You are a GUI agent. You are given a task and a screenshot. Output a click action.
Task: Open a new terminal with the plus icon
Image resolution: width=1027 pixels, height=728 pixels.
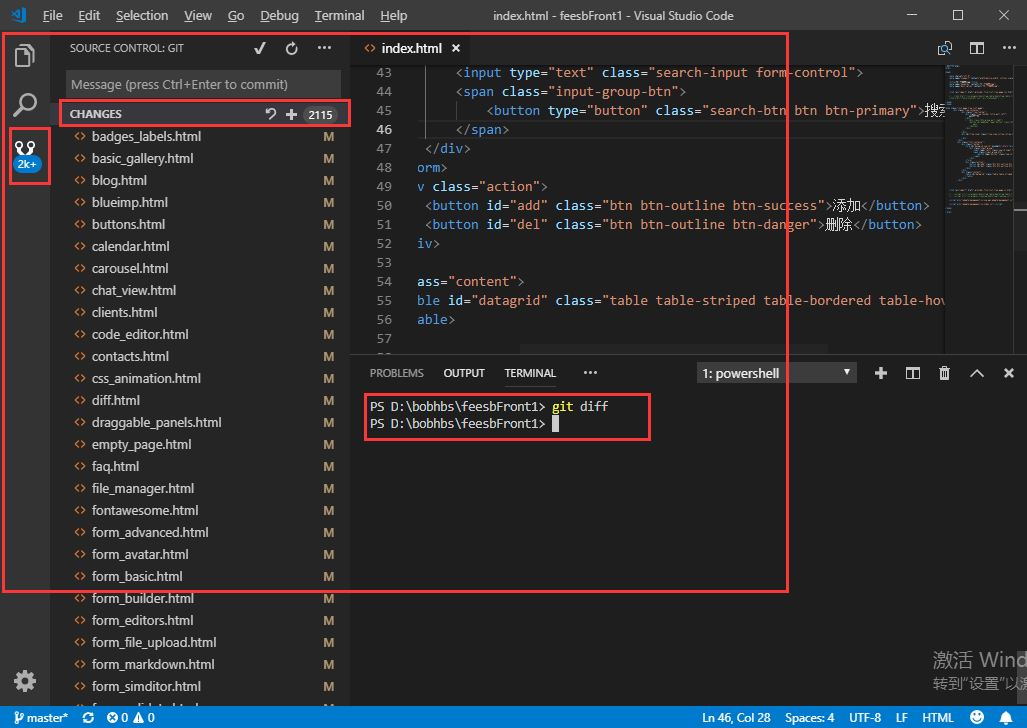coord(880,372)
